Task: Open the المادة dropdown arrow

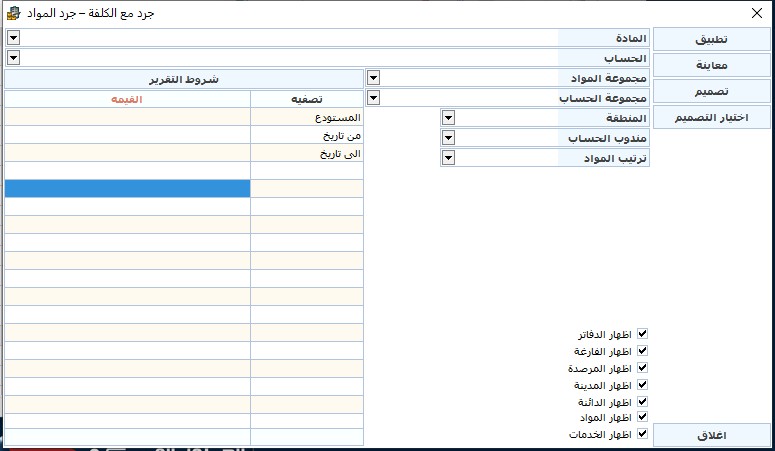Action: [x=13, y=38]
